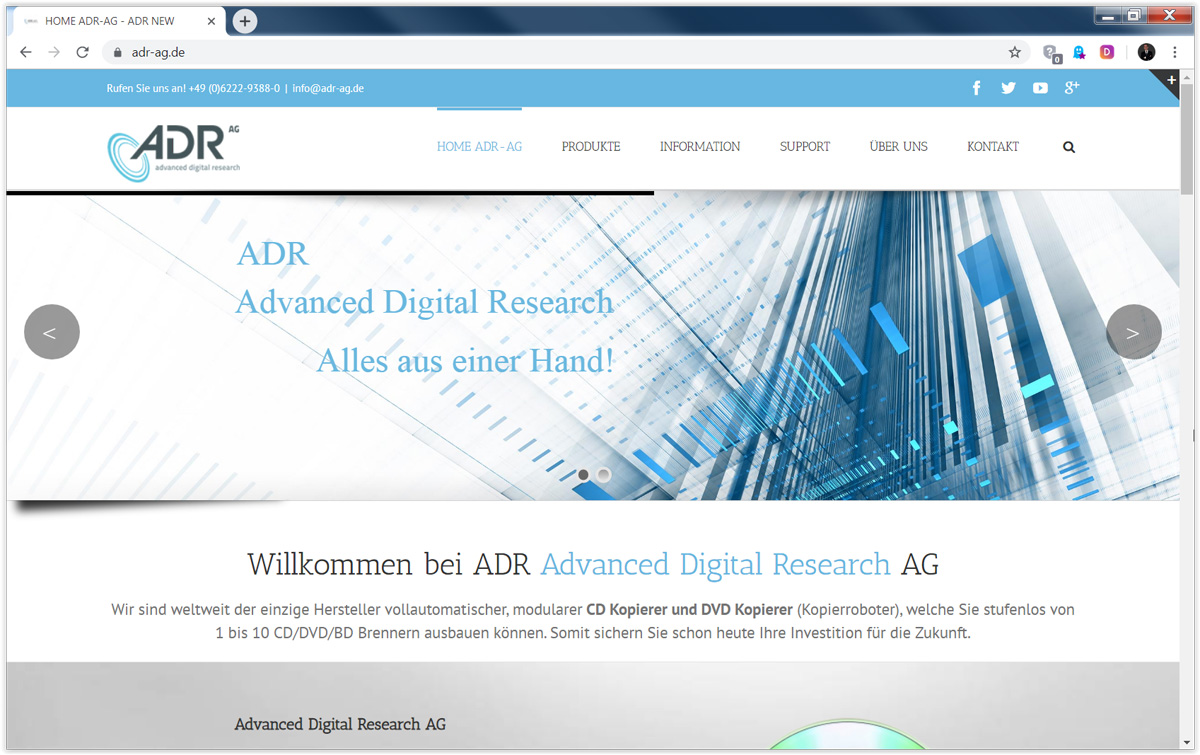
Task: Click the ADR company logo
Action: tap(175, 148)
